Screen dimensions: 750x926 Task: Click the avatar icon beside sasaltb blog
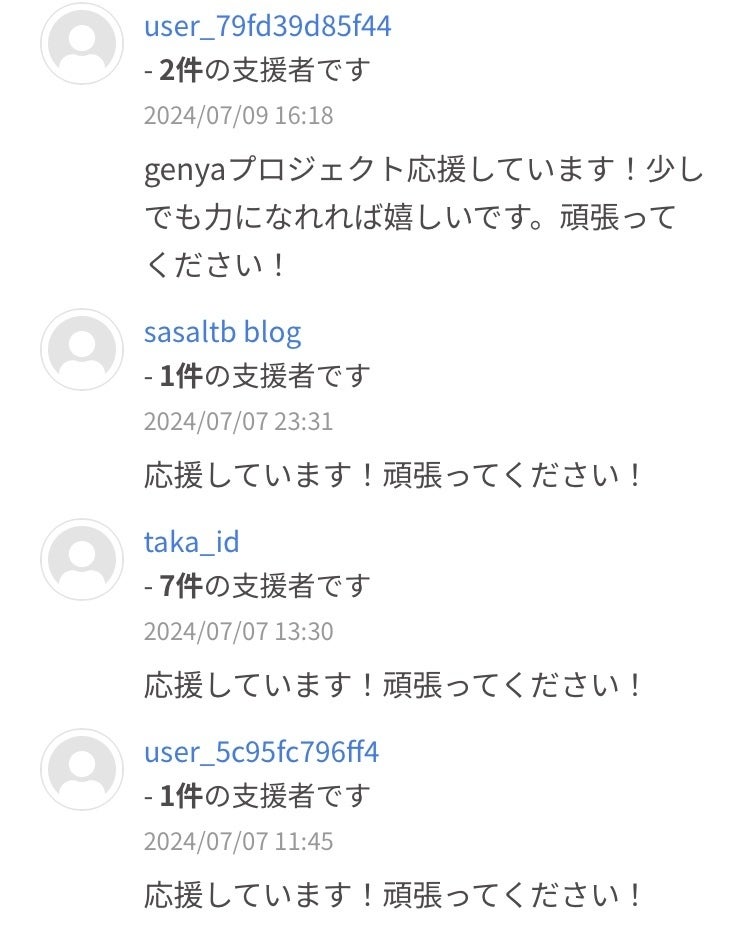coord(82,350)
